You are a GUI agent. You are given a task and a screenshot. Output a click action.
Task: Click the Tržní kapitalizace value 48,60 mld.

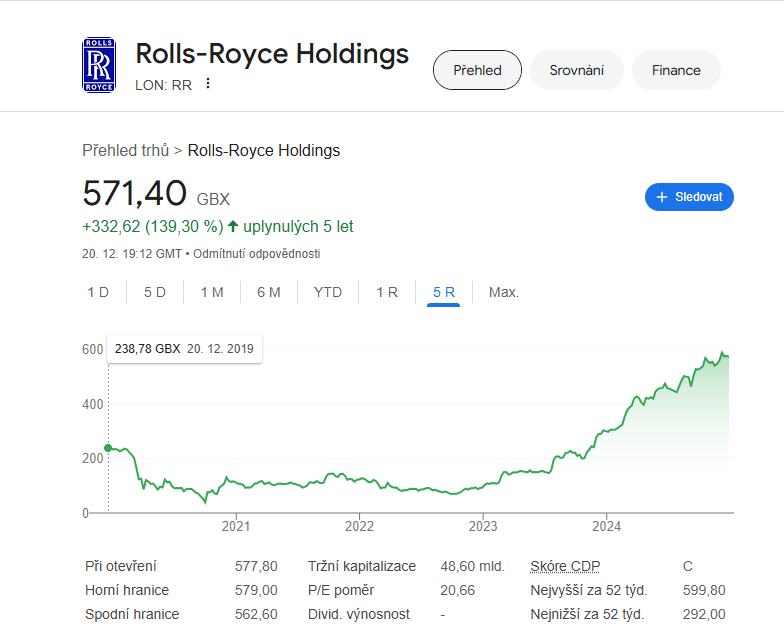(x=472, y=566)
